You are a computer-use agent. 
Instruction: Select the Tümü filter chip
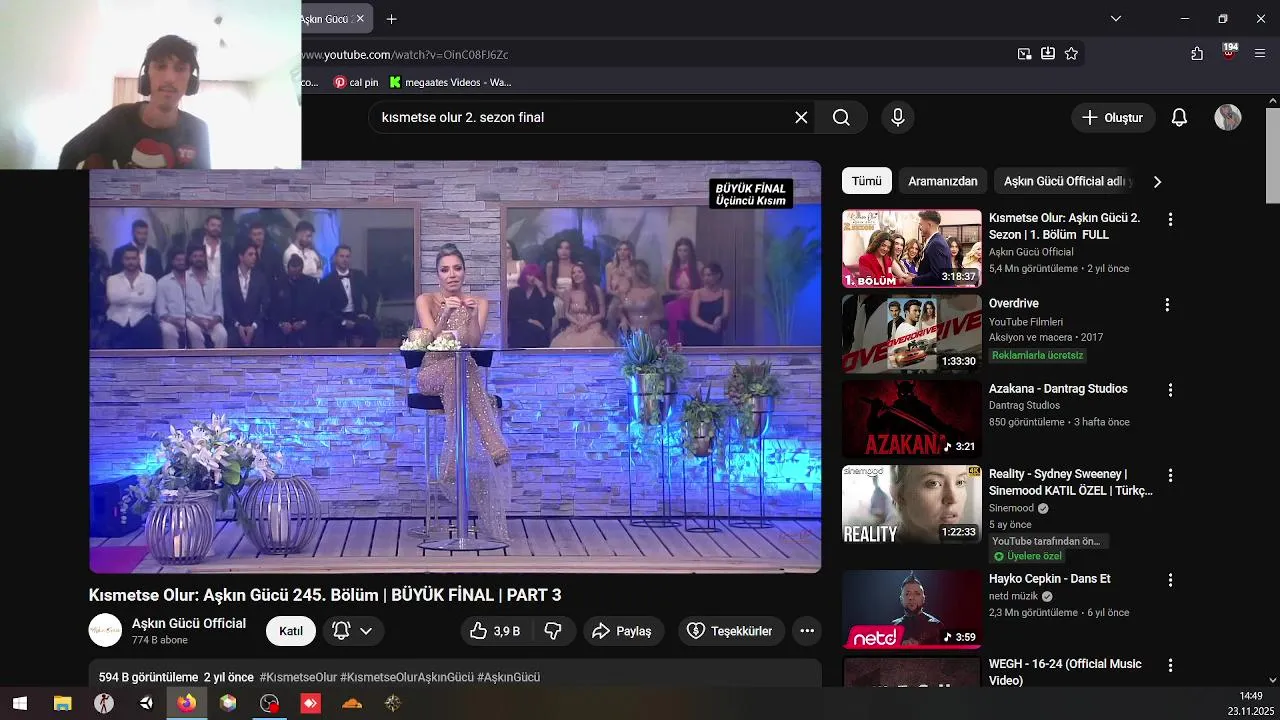tap(867, 182)
